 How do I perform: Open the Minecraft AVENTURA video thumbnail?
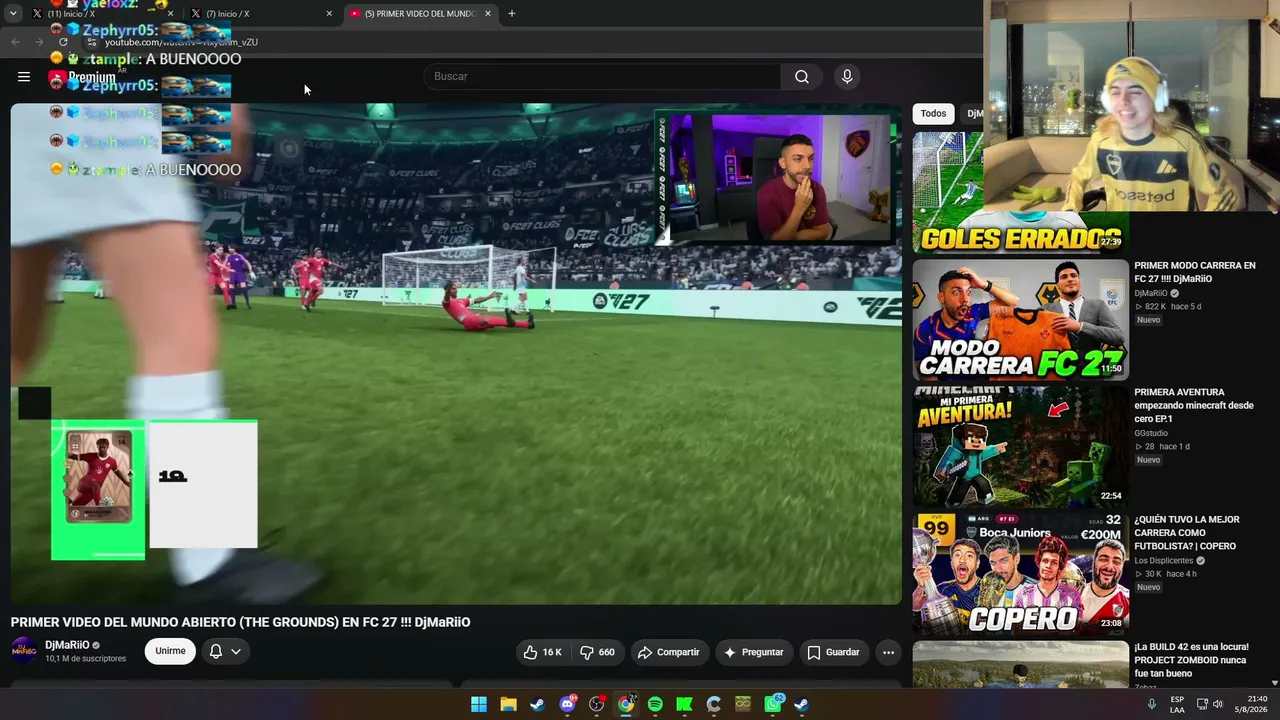point(1020,447)
